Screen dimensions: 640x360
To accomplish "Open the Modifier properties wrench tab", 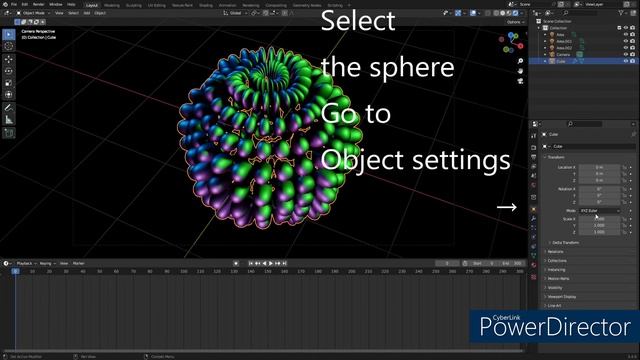I will point(533,219).
